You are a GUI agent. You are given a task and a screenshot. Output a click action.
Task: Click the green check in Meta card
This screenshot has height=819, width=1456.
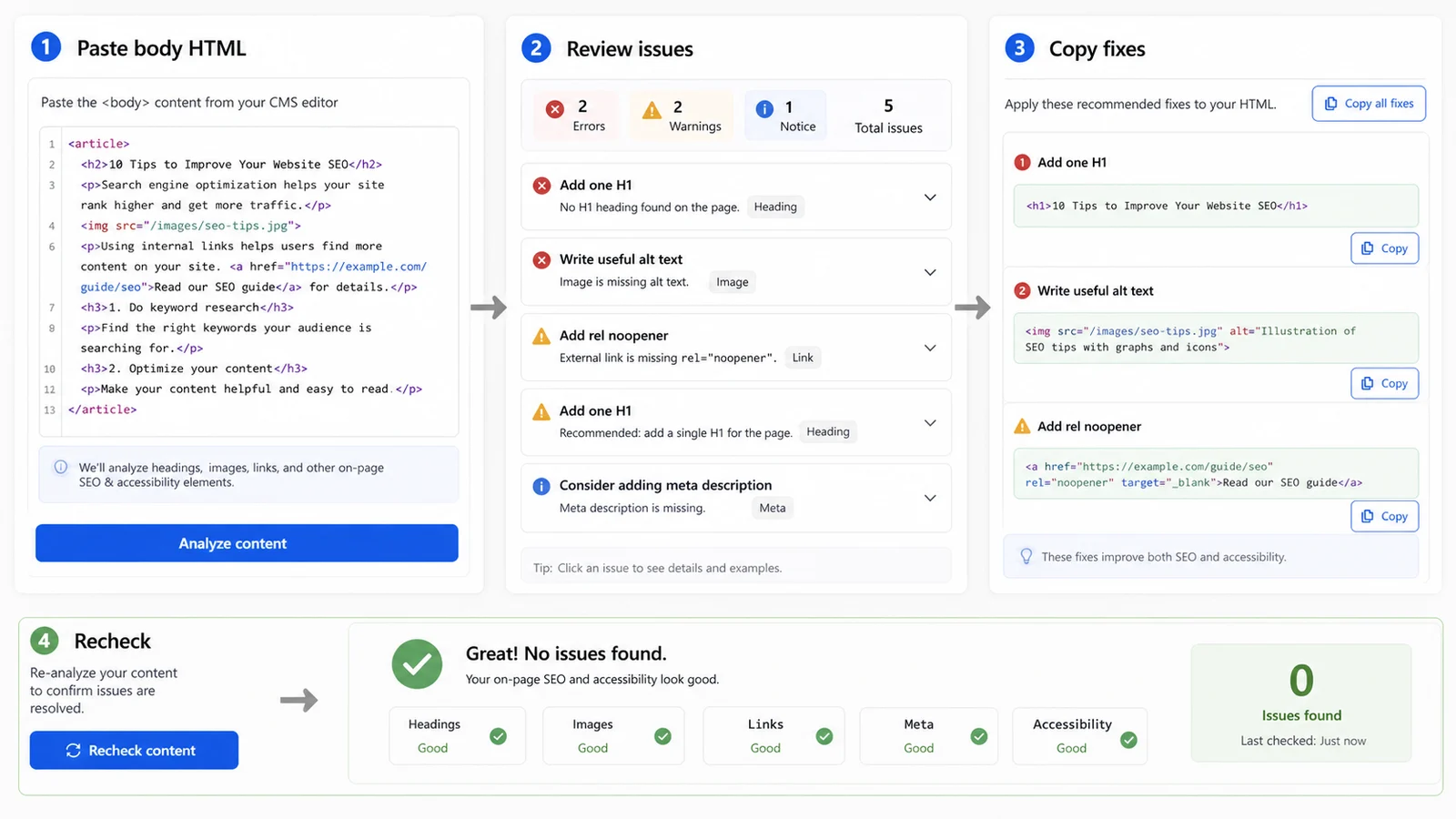[x=979, y=736]
